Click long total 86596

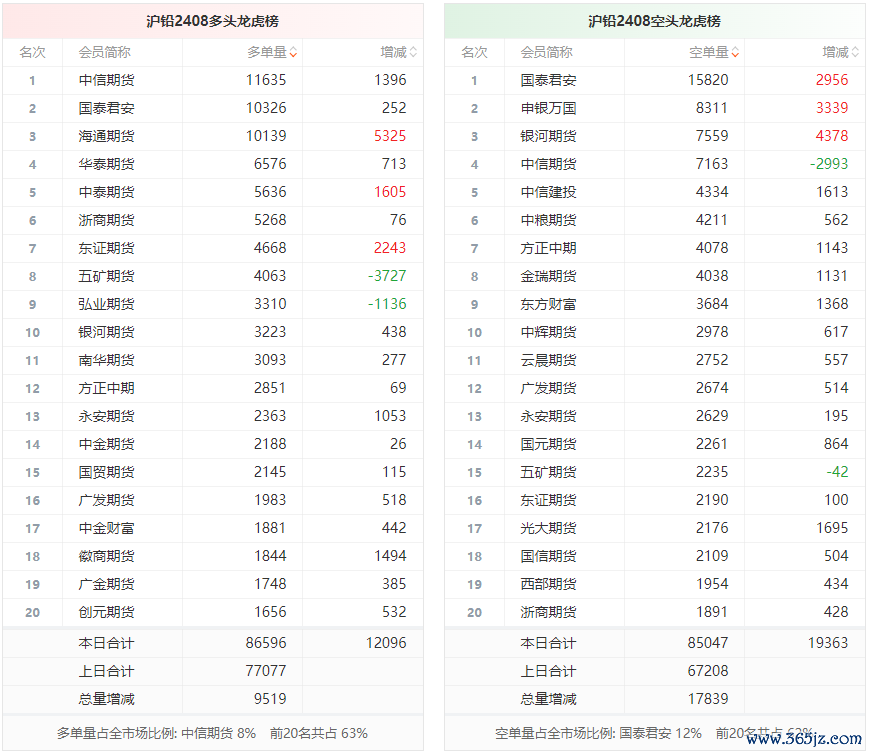click(266, 643)
